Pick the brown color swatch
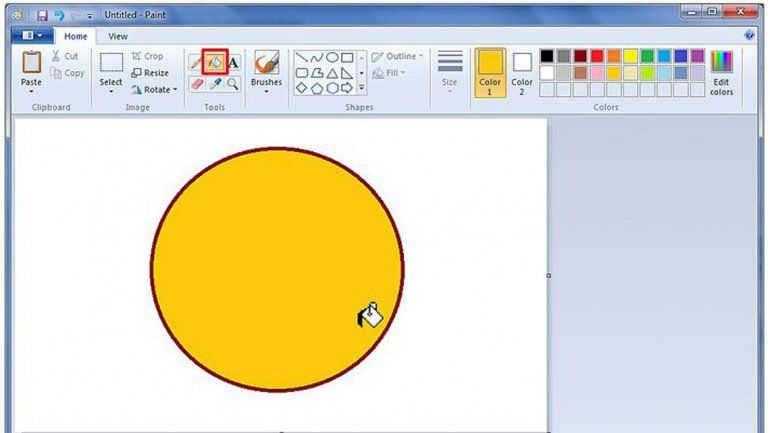The height and width of the screenshot is (433, 770). (x=580, y=73)
